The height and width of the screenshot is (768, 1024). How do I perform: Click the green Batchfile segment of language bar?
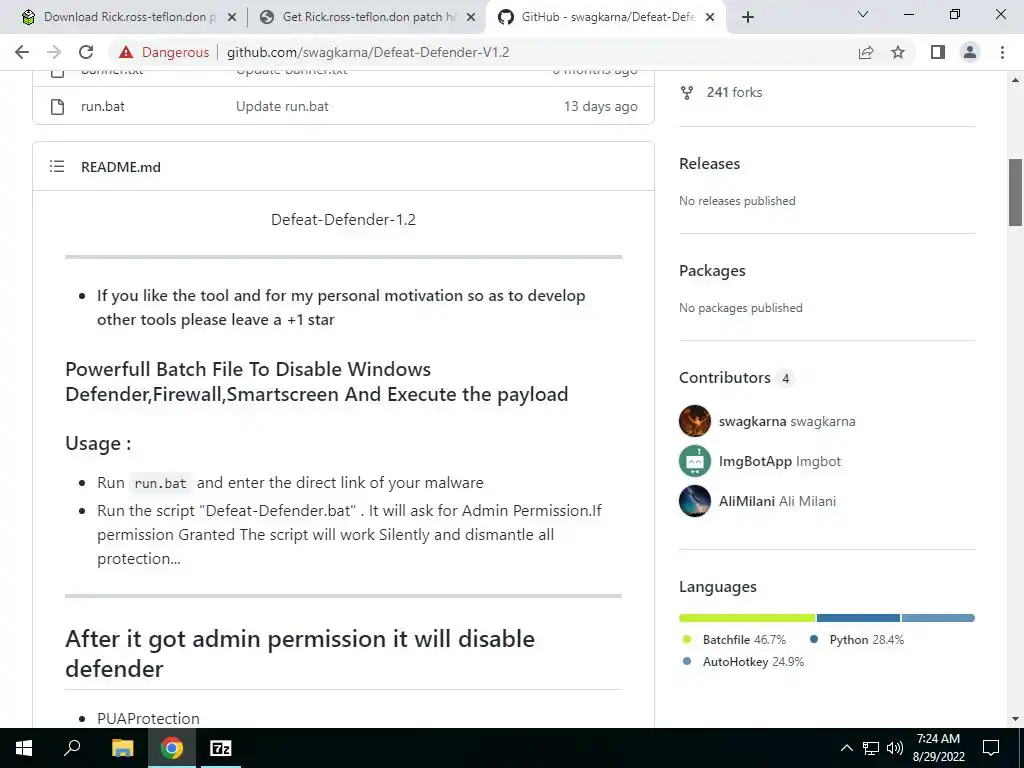point(747,618)
